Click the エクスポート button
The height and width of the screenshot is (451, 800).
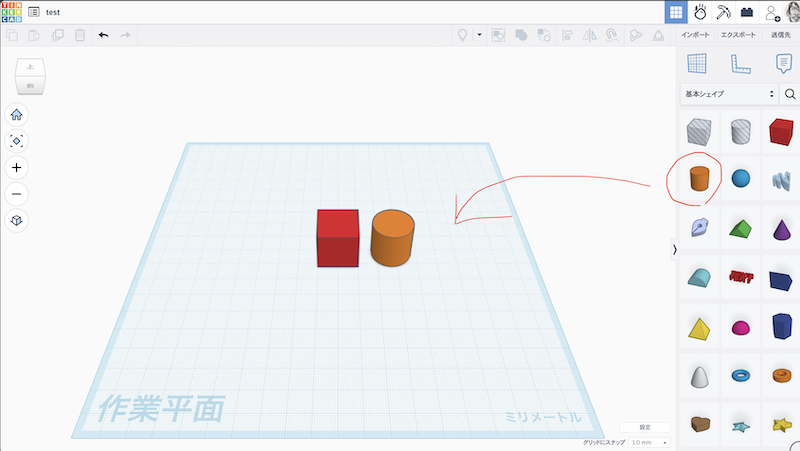tap(740, 35)
